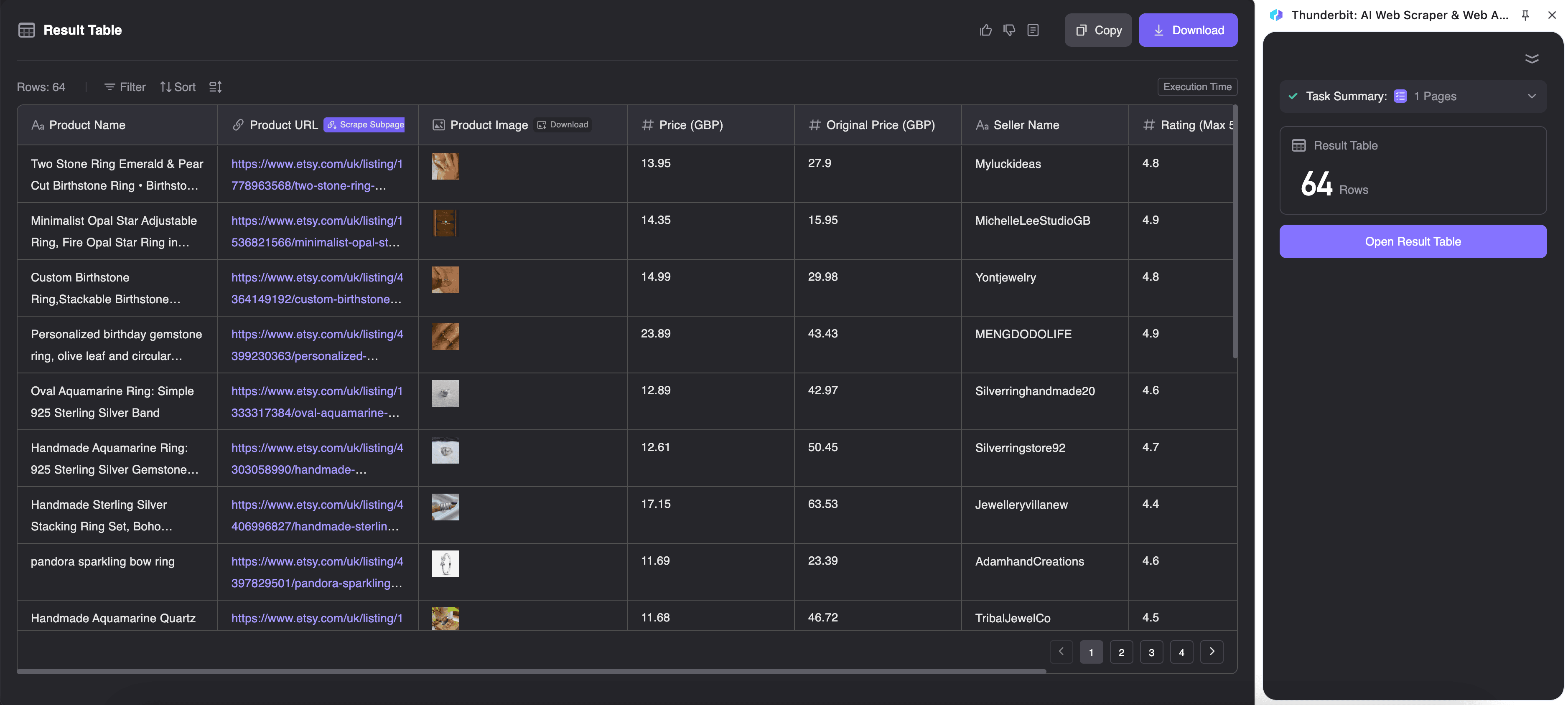Image resolution: width=1568 pixels, height=705 pixels.
Task: Give thumbs-down feedback on the results
Action: 1009,30
